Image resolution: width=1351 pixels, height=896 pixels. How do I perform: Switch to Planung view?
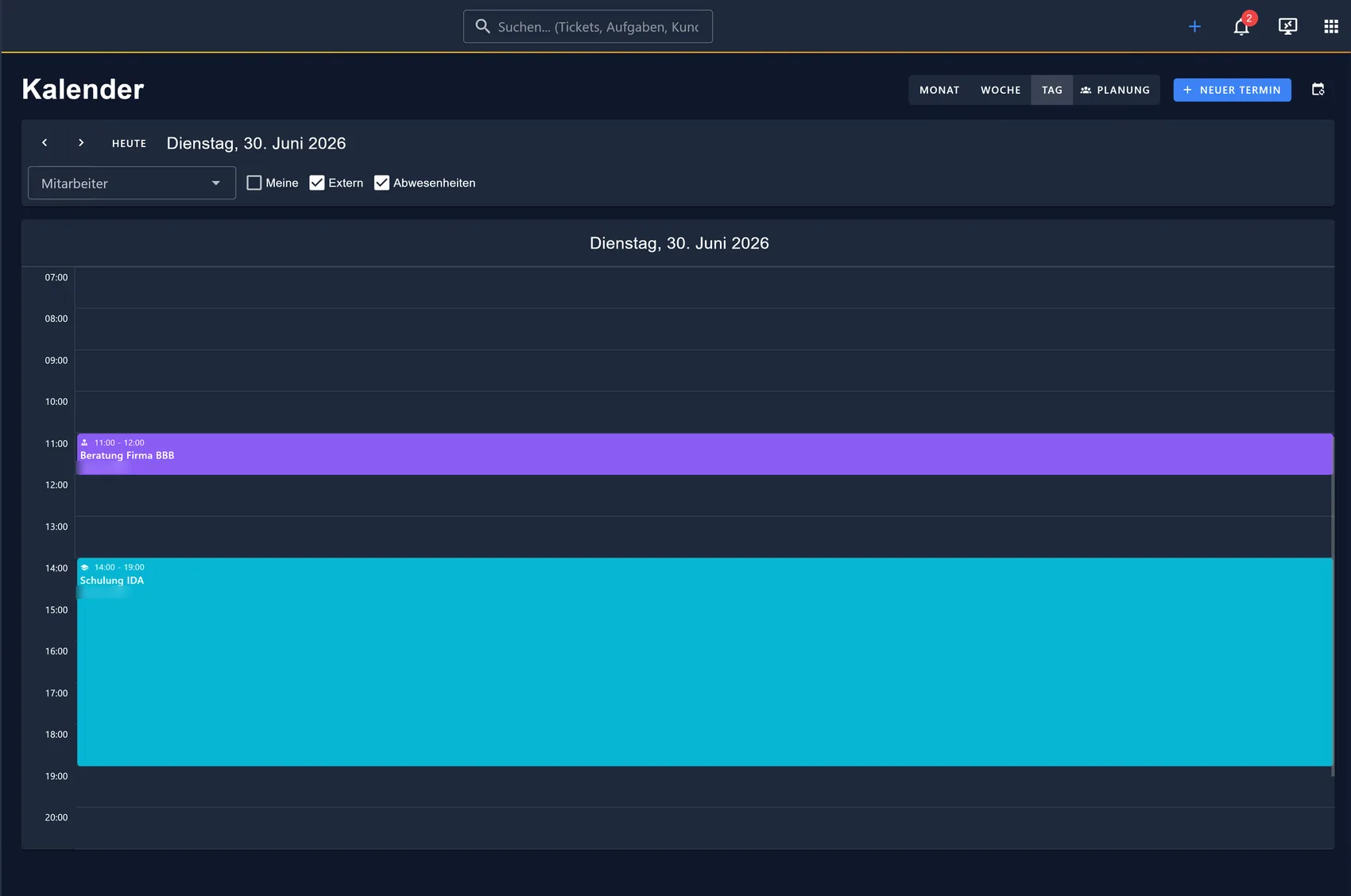click(1115, 90)
